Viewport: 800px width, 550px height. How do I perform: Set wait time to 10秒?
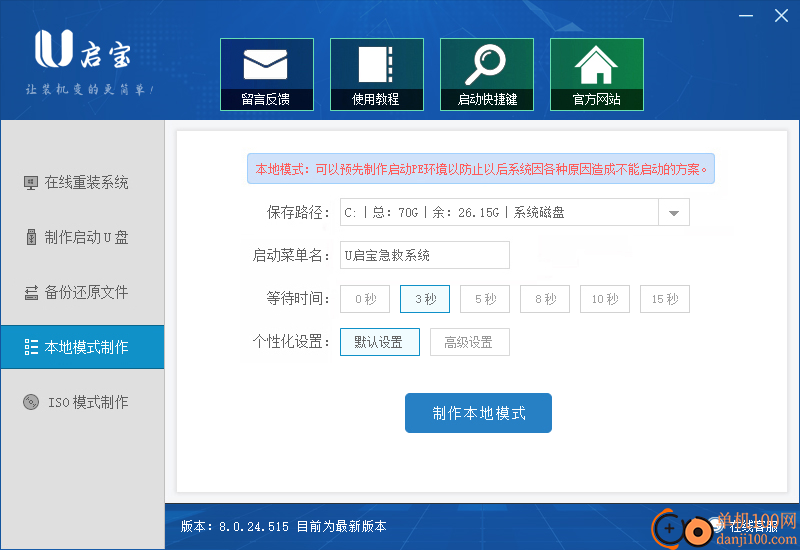(x=605, y=299)
